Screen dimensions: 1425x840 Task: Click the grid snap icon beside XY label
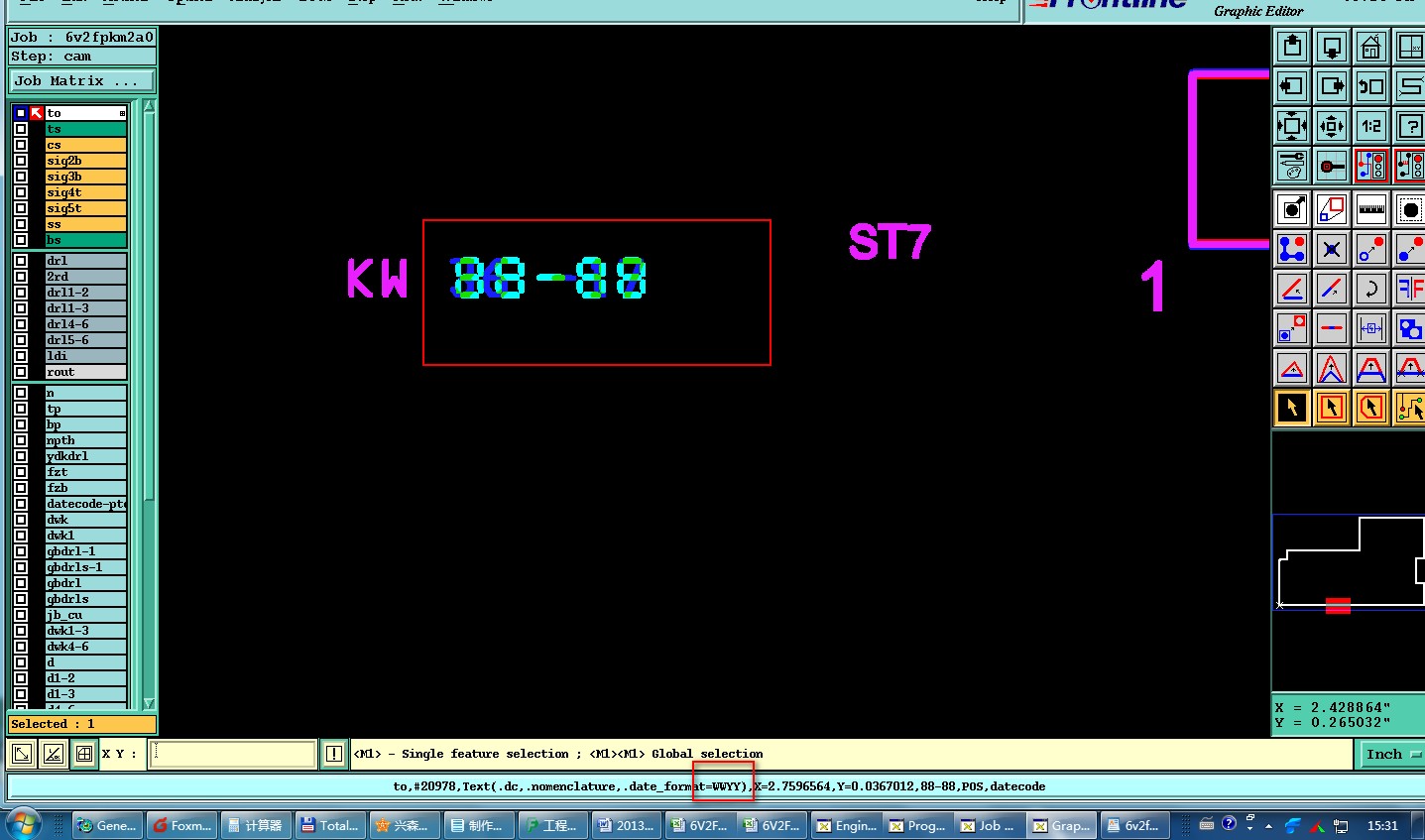pyautogui.click(x=84, y=754)
